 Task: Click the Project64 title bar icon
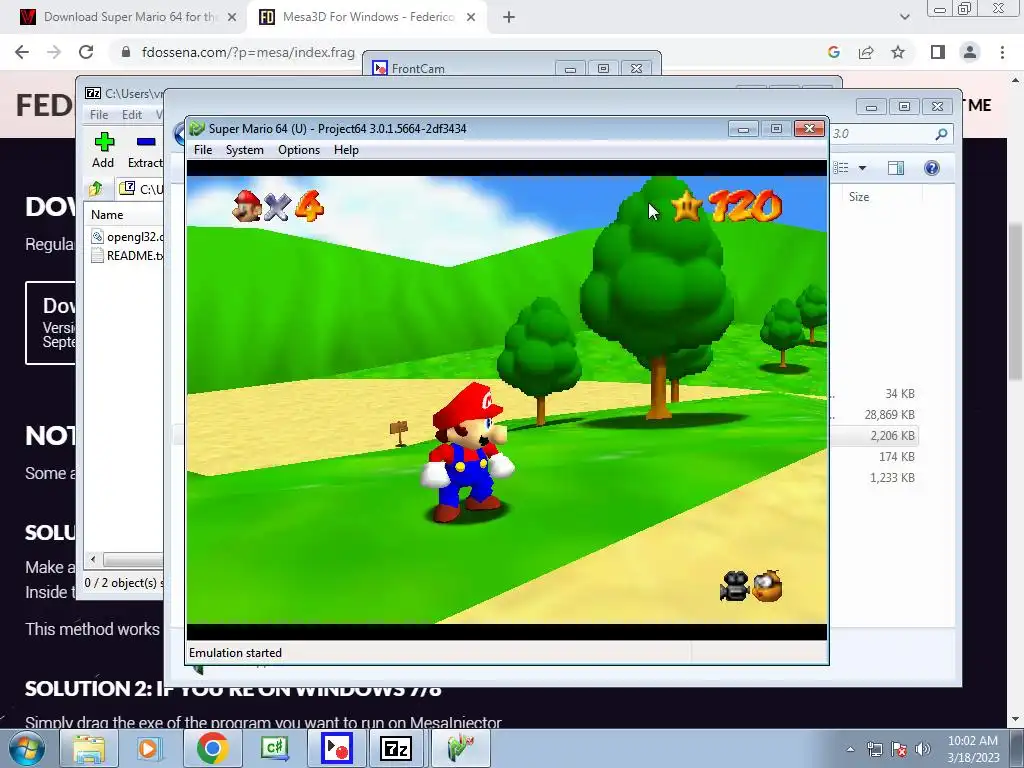point(197,129)
